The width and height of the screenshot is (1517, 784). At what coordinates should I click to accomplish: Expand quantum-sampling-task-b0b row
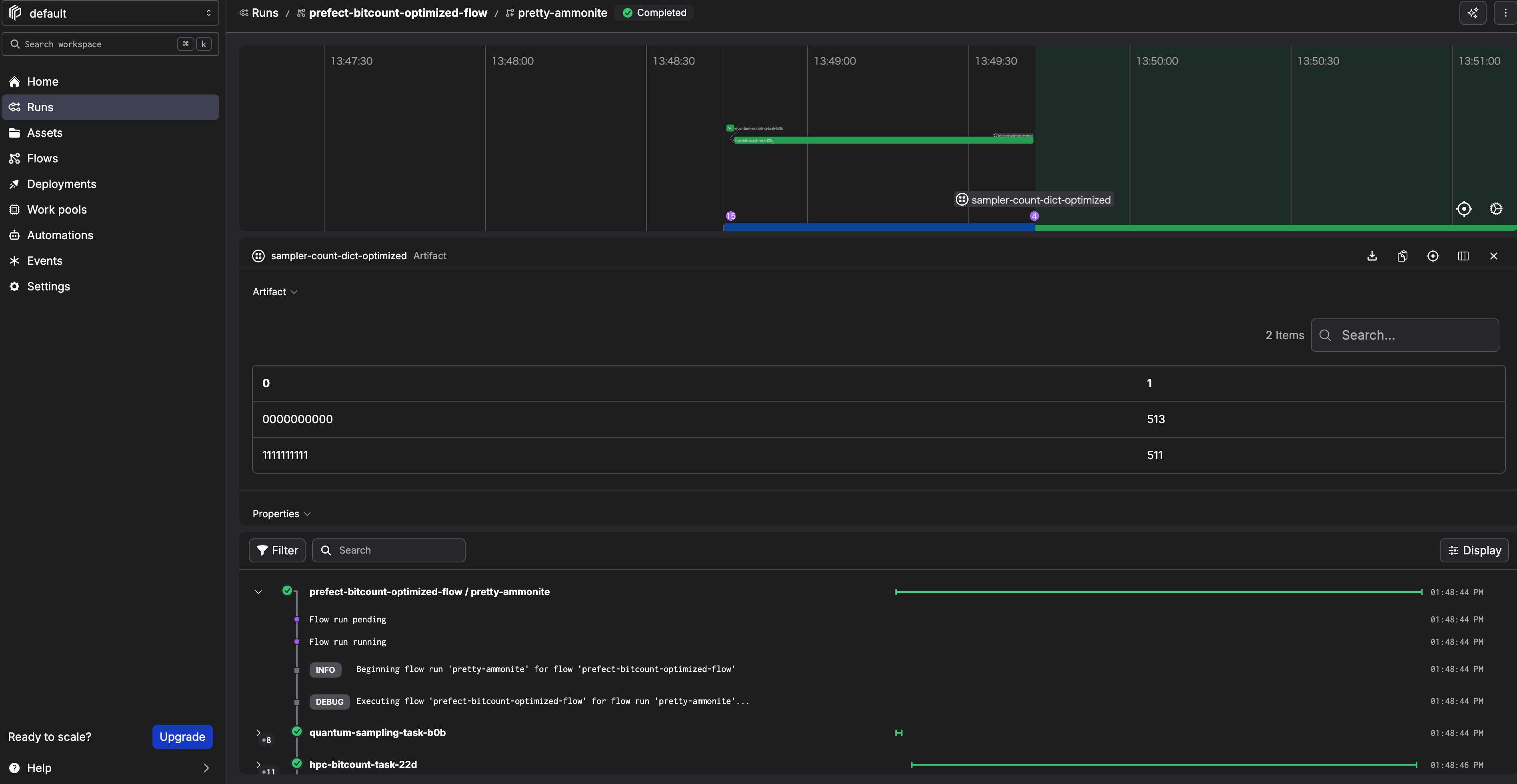click(x=258, y=732)
